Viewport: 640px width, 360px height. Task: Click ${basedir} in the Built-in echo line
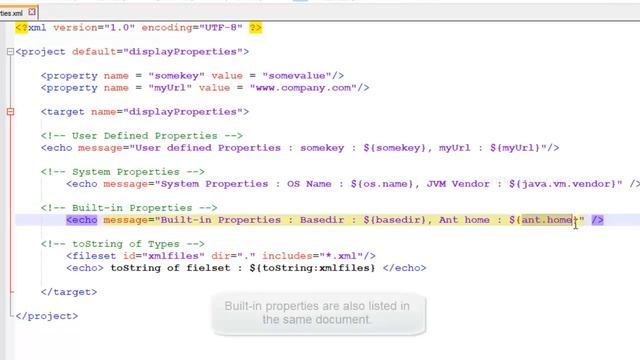pyautogui.click(x=394, y=220)
